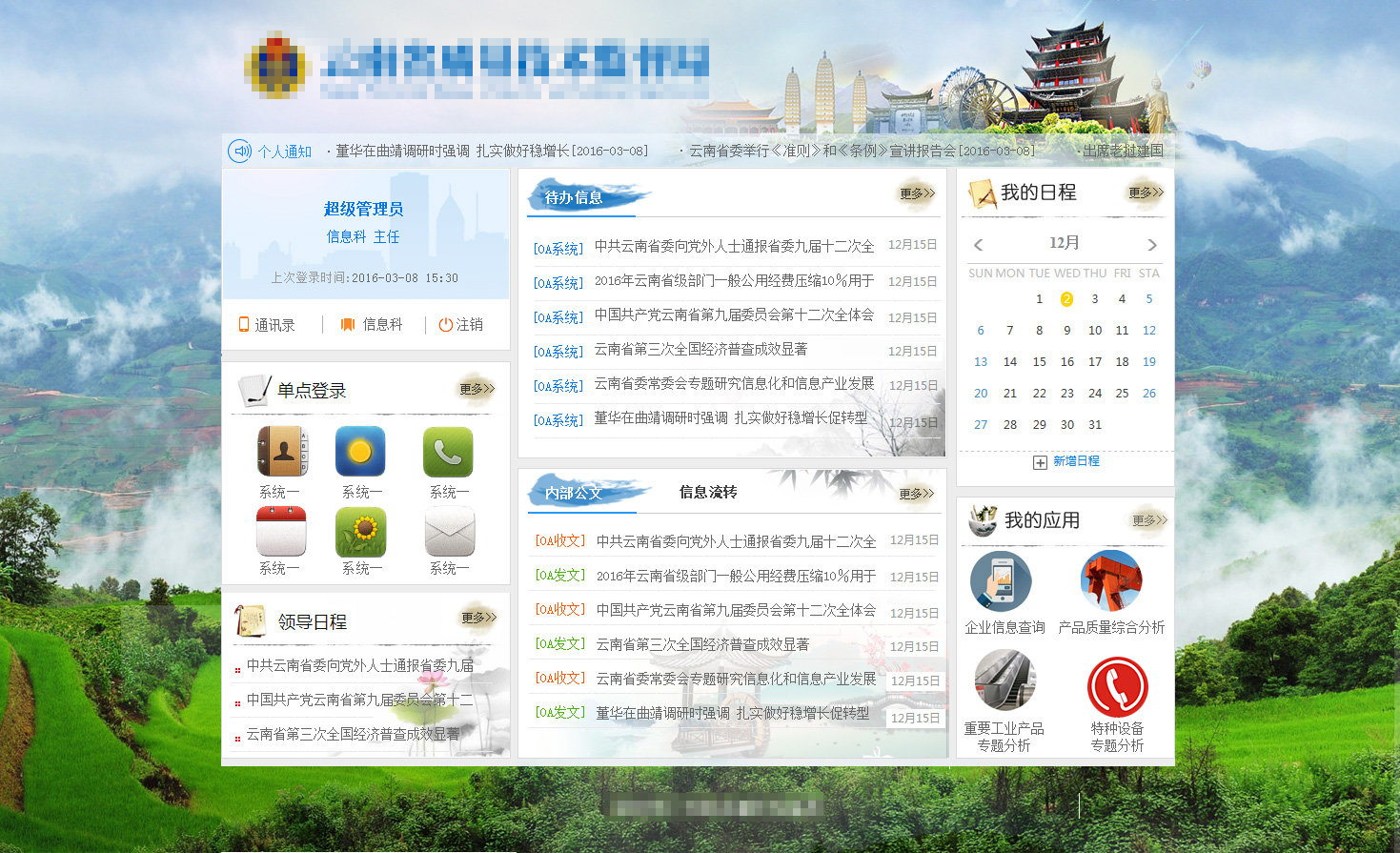Select day 31 in the 12月 calendar
Screen dimensions: 1400x853
pos(1095,425)
